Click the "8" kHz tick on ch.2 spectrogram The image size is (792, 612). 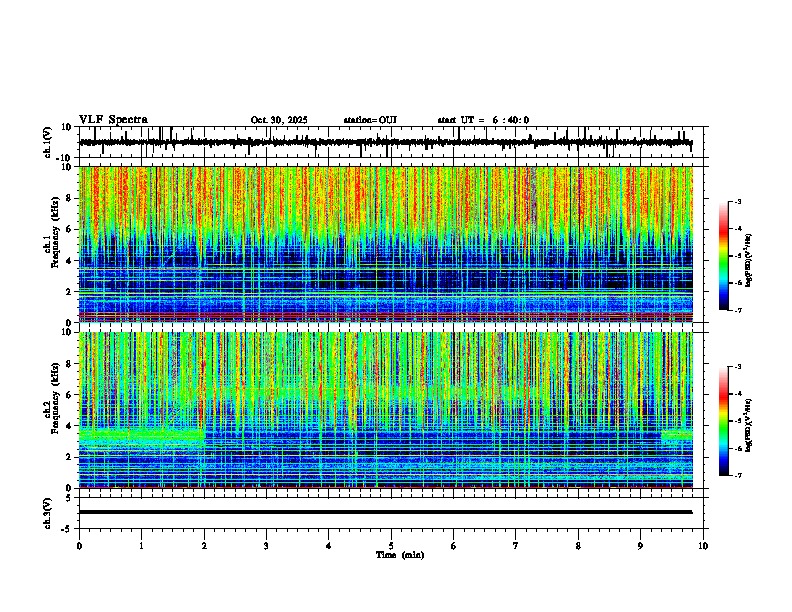point(69,364)
